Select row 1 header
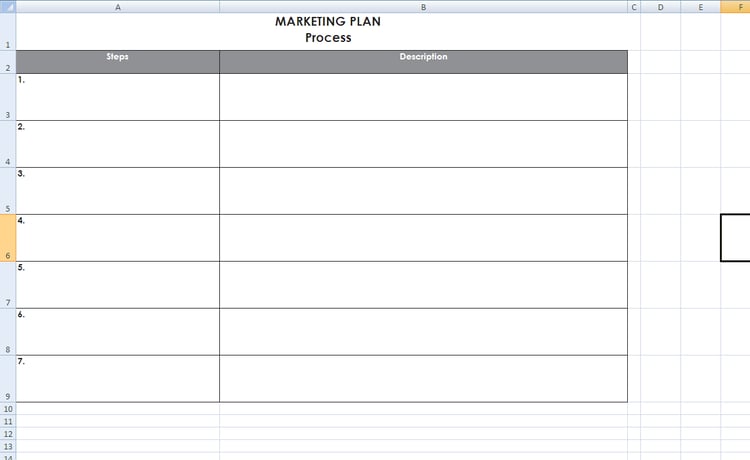The width and height of the screenshot is (750, 460). 8,31
